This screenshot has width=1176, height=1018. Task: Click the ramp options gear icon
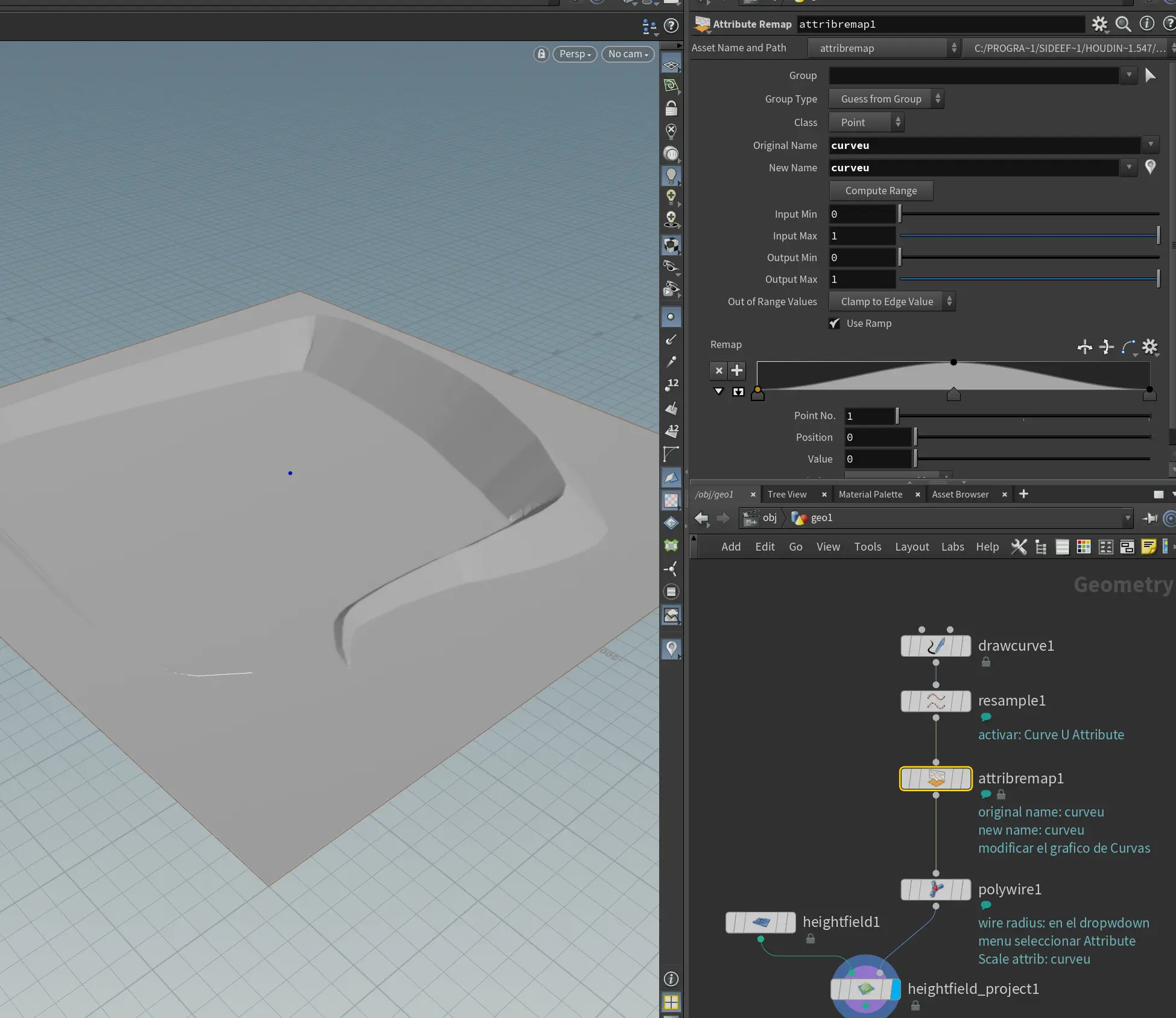(1150, 347)
